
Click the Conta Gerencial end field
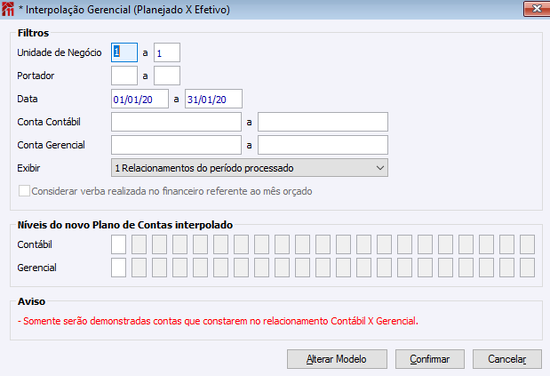[x=323, y=145]
